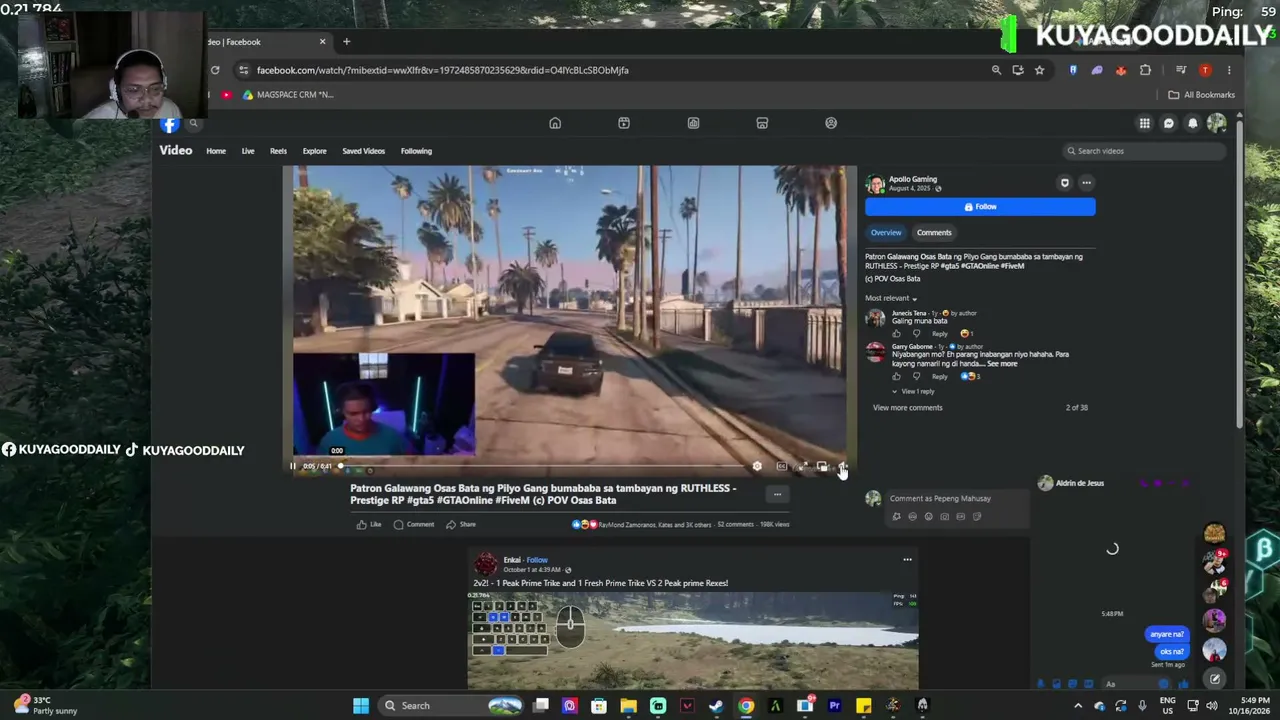Image resolution: width=1280 pixels, height=720 pixels.
Task: Save Apollo Gaming video with bookmark icon
Action: click(x=1064, y=183)
